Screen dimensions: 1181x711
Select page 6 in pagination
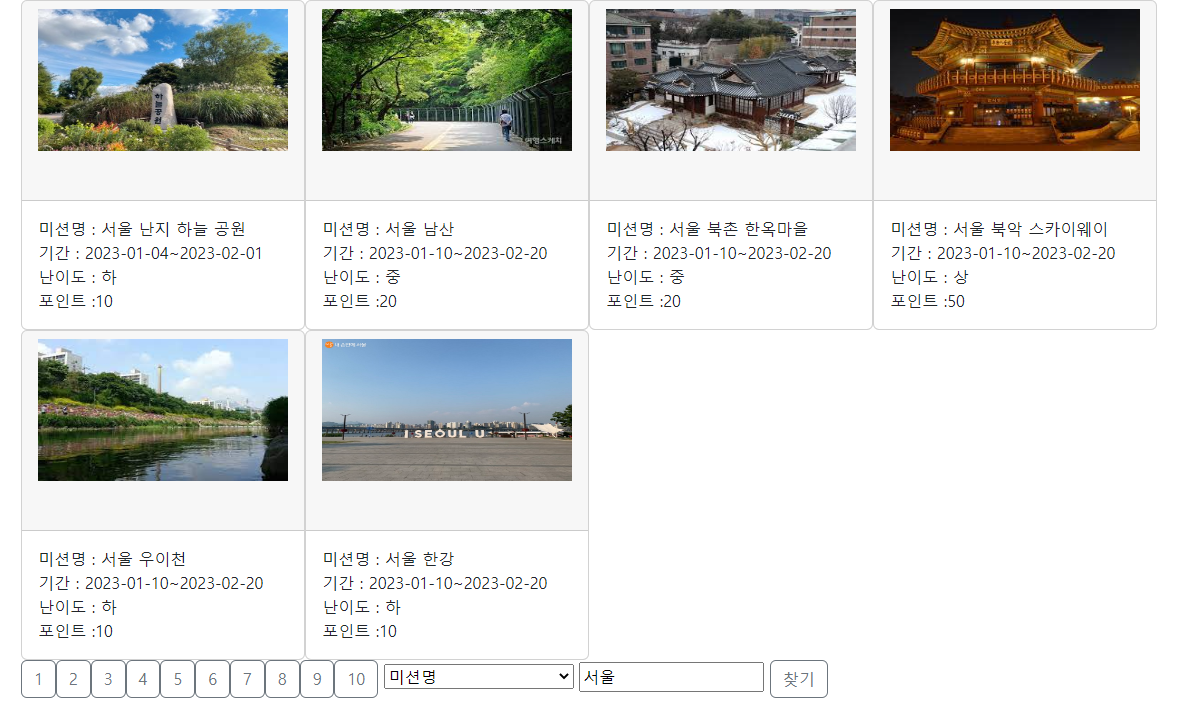pyautogui.click(x=212, y=679)
